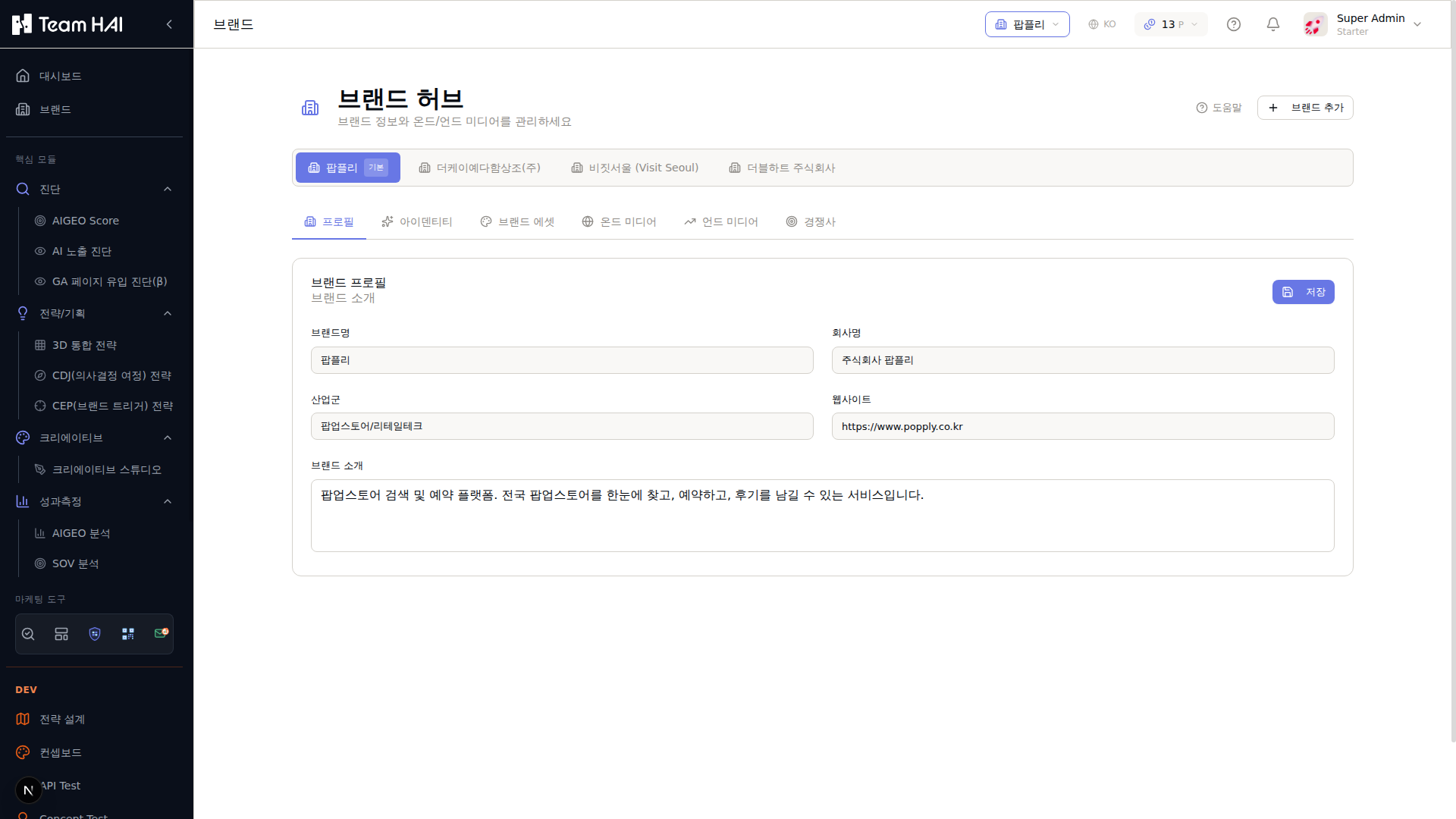Switch to the 언드 미디어 tab

[x=720, y=221]
